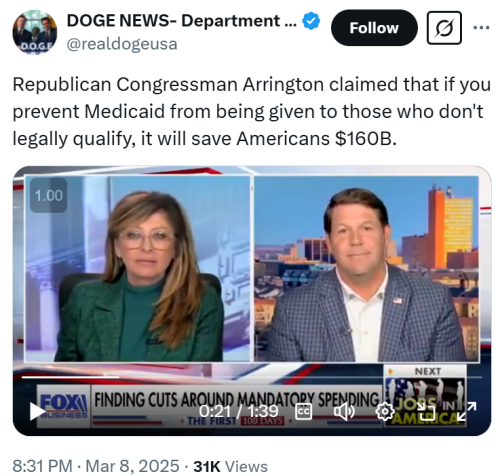
Task: Click the 1.00 playback speed badge
Action: pos(49,195)
